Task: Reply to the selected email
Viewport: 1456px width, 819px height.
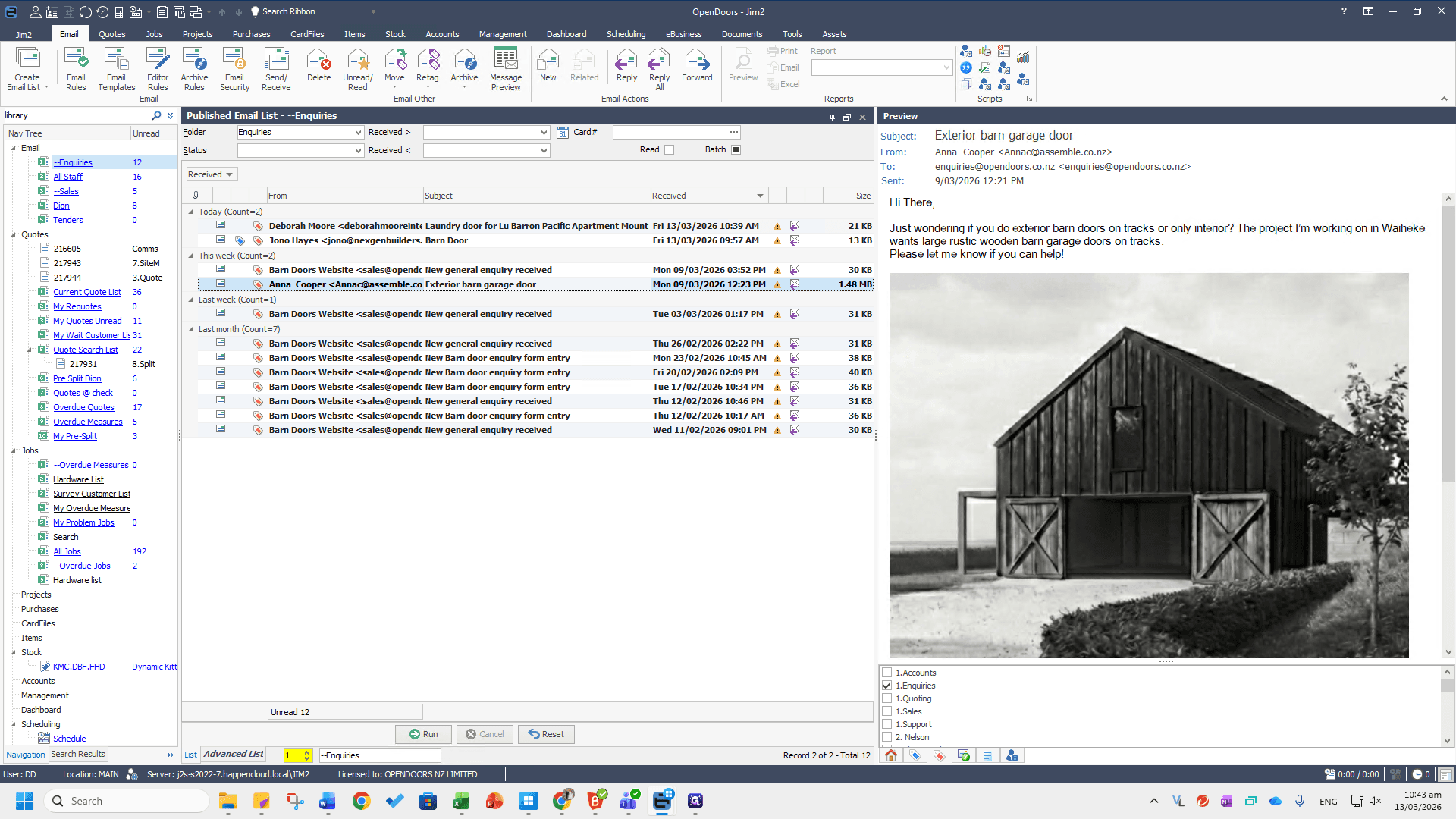Action: click(626, 64)
